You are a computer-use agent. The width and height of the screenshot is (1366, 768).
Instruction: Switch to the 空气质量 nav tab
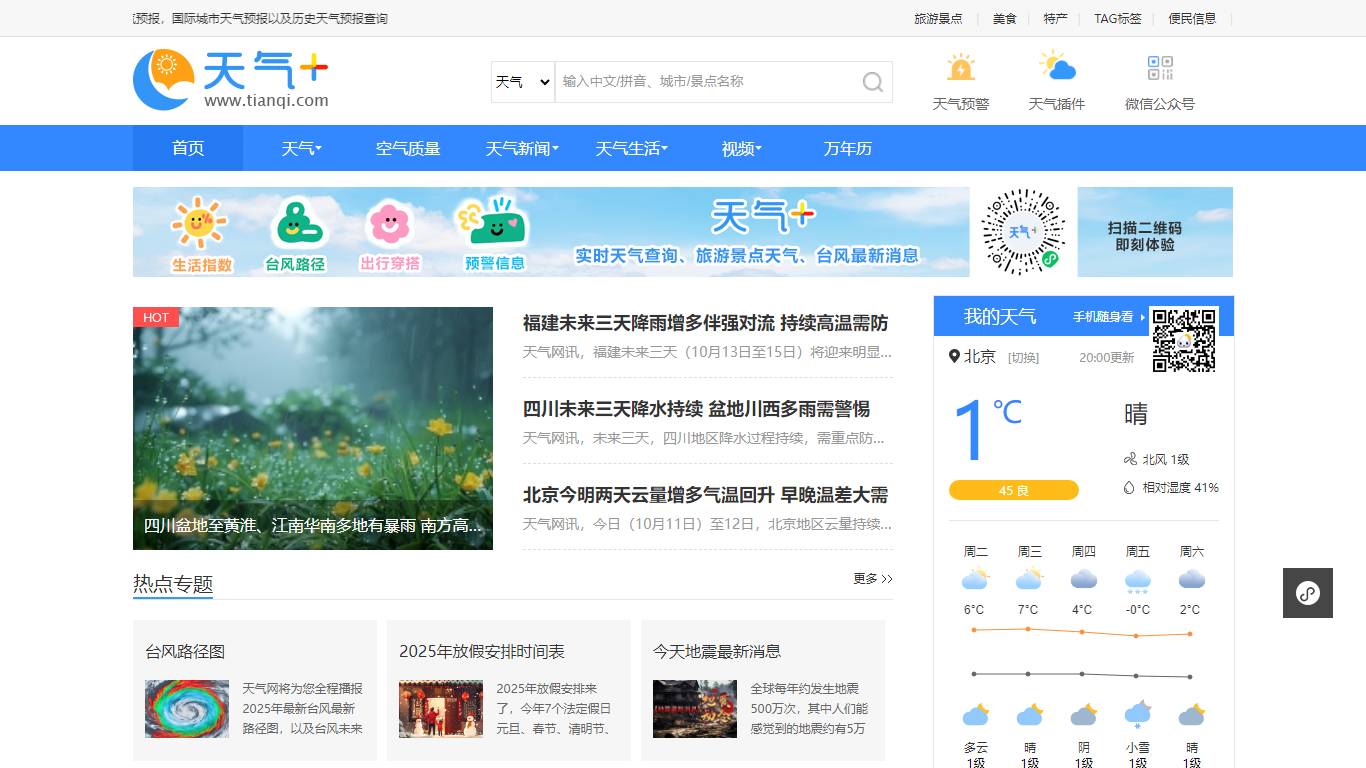pos(407,148)
